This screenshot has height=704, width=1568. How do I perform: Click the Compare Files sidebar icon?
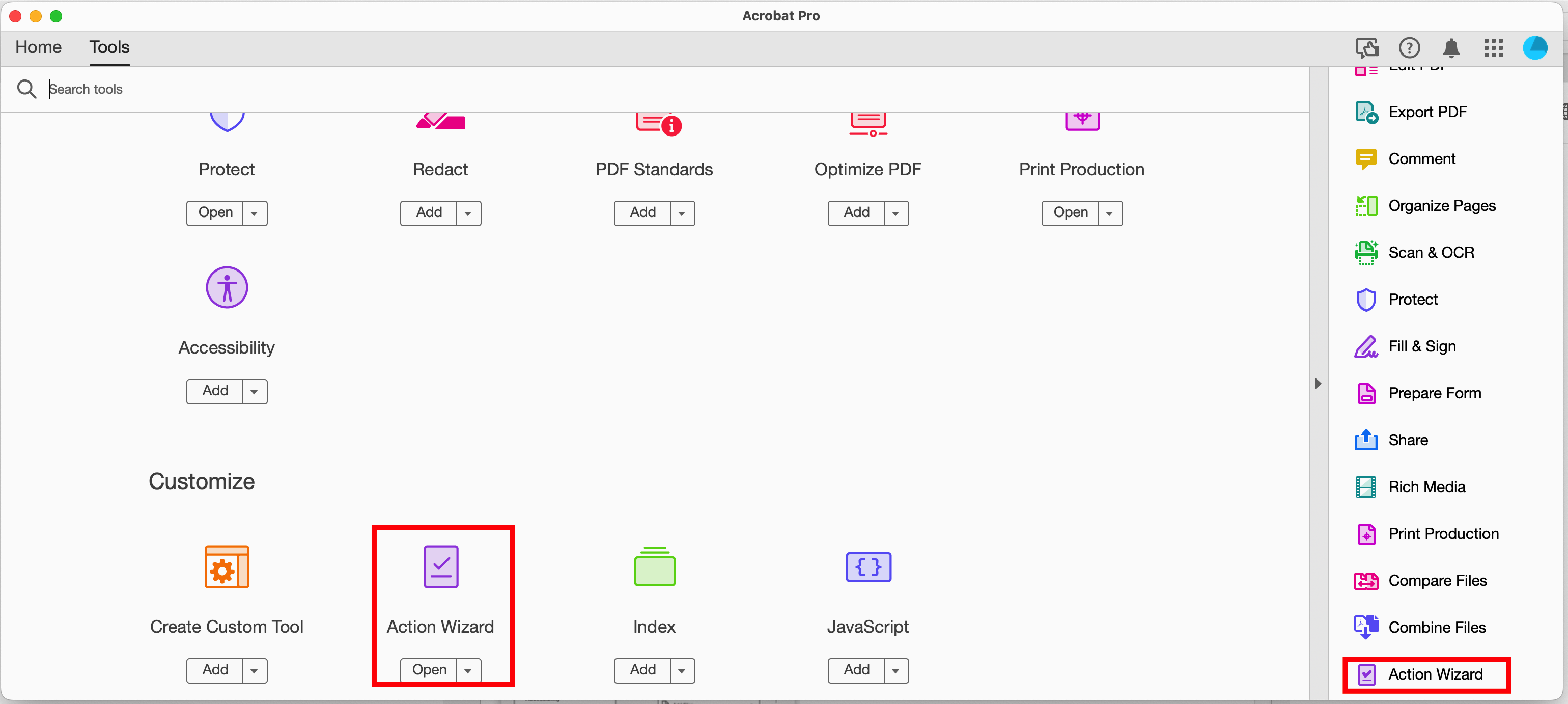point(1365,580)
